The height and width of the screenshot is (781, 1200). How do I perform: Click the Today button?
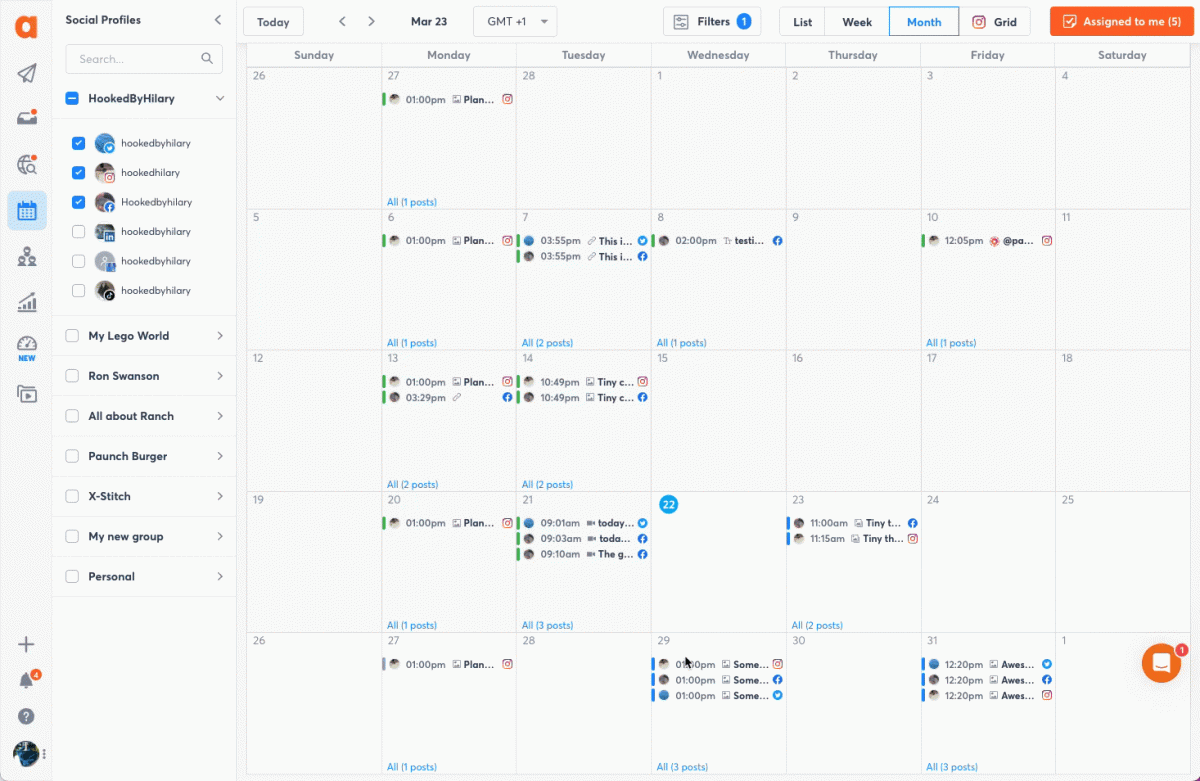pos(273,22)
